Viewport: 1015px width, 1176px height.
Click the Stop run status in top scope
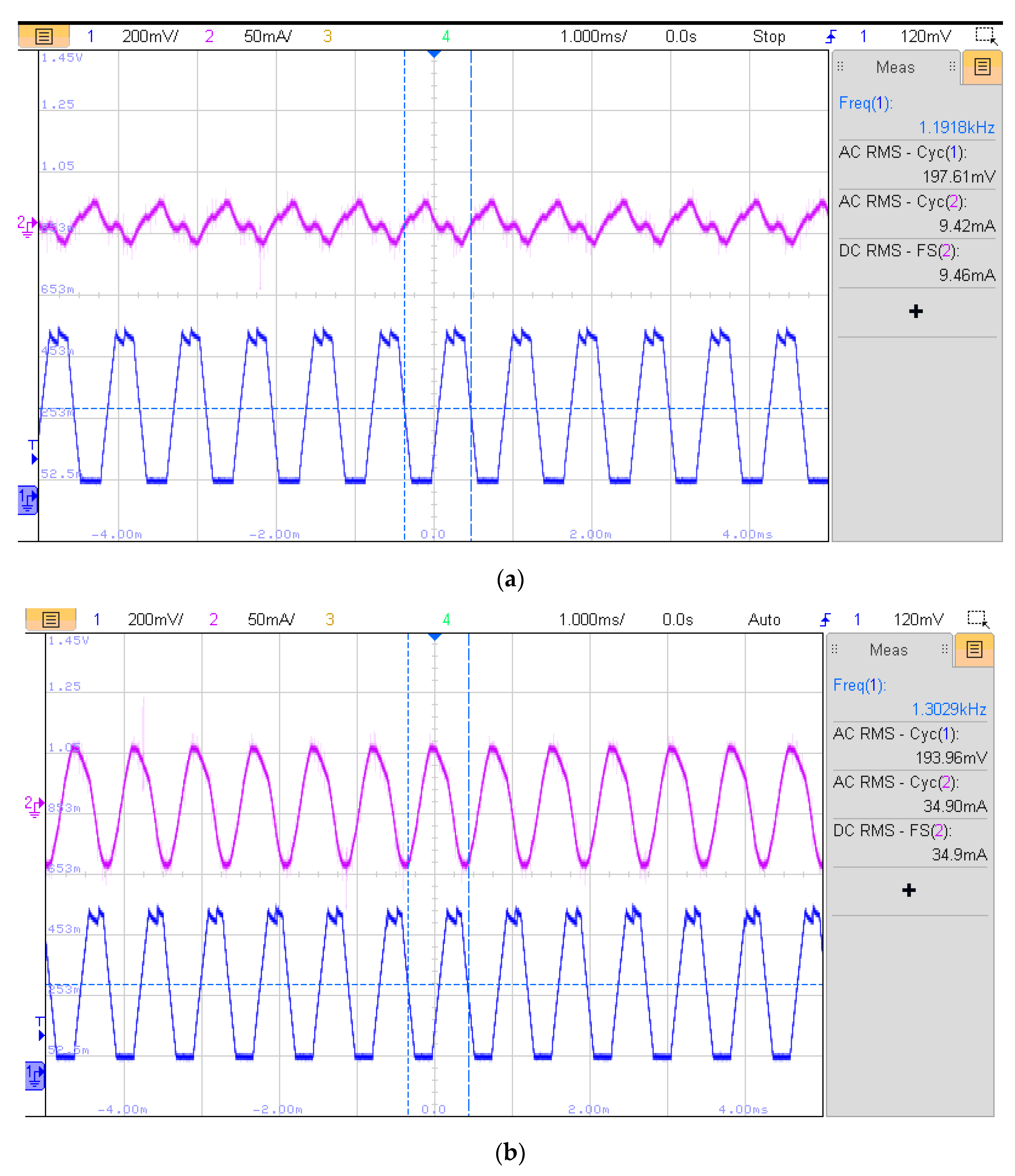click(x=769, y=36)
